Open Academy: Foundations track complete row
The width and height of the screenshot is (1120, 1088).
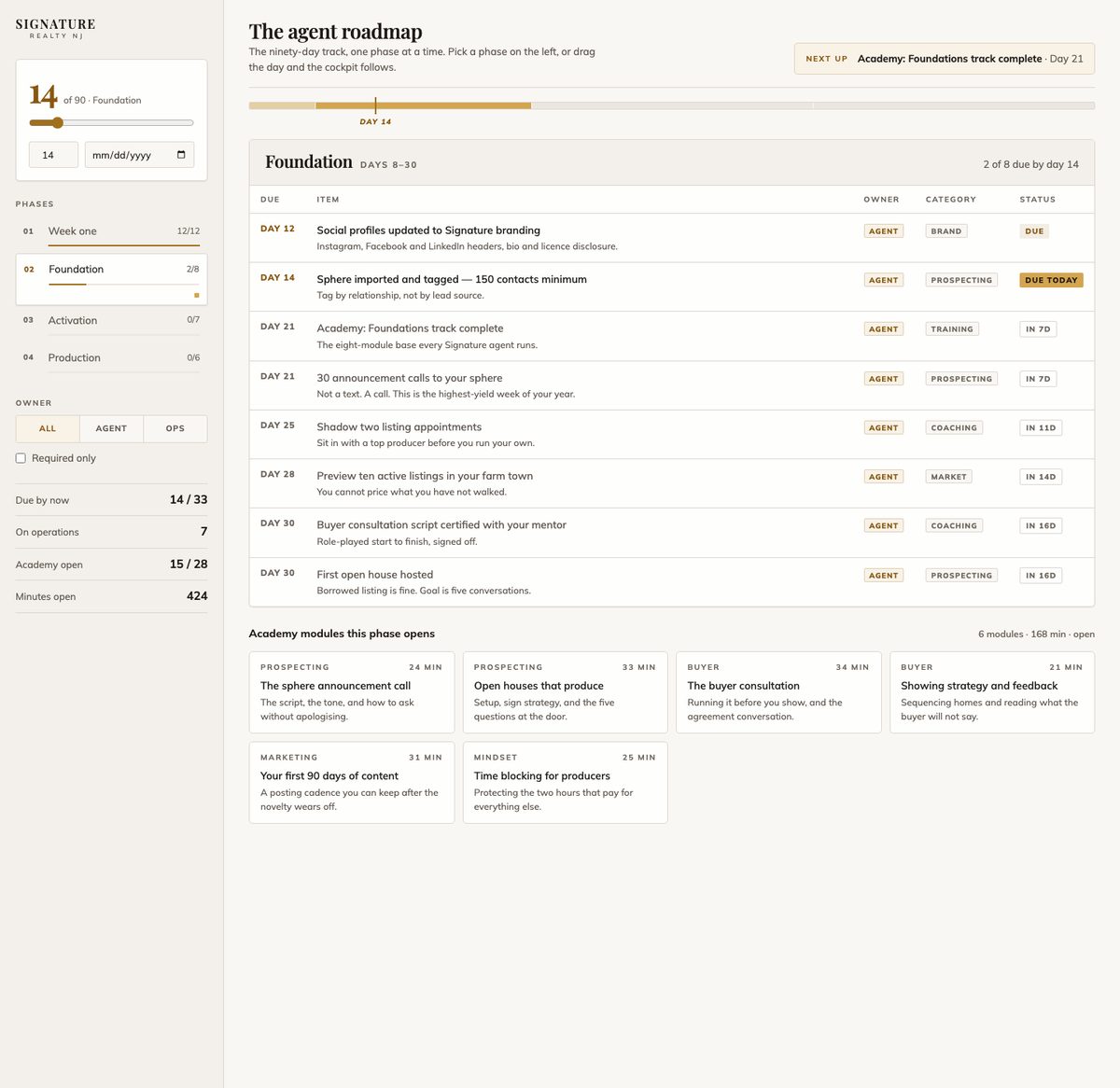(671, 336)
